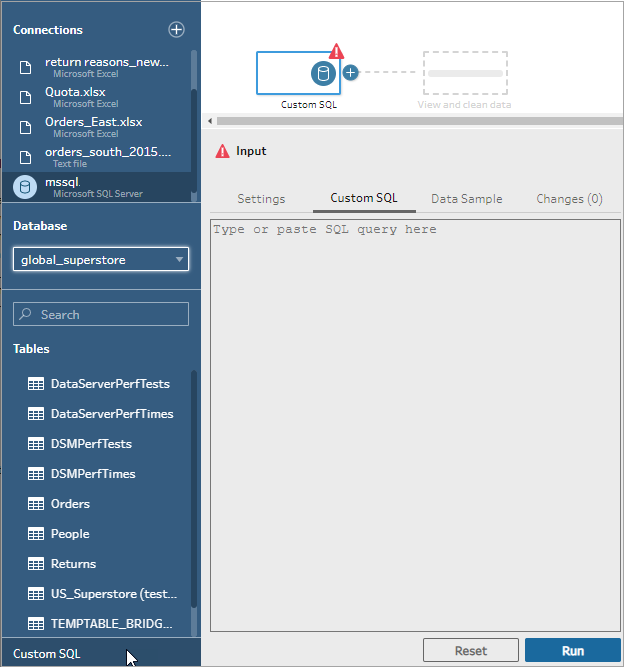The width and height of the screenshot is (624, 667).
Task: Click the mssql database cylinder icon
Action: [25, 187]
